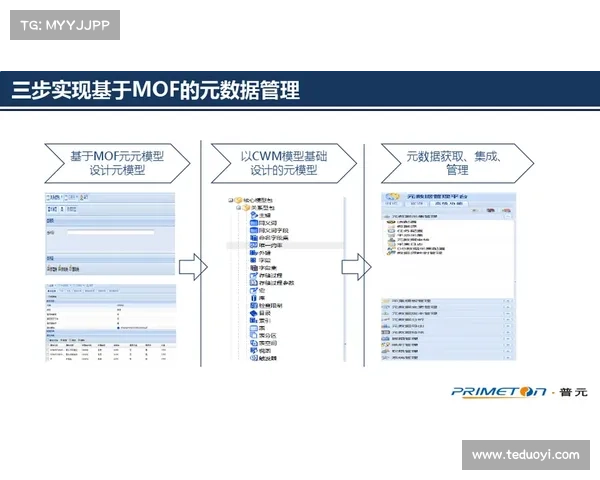Click the 库 database icon in tree

(253, 297)
